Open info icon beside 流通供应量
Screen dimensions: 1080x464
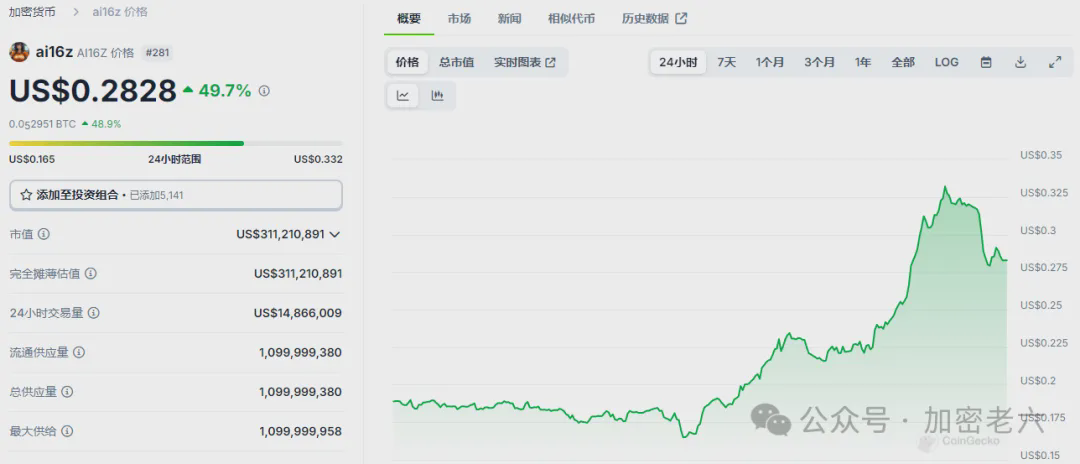click(x=79, y=352)
